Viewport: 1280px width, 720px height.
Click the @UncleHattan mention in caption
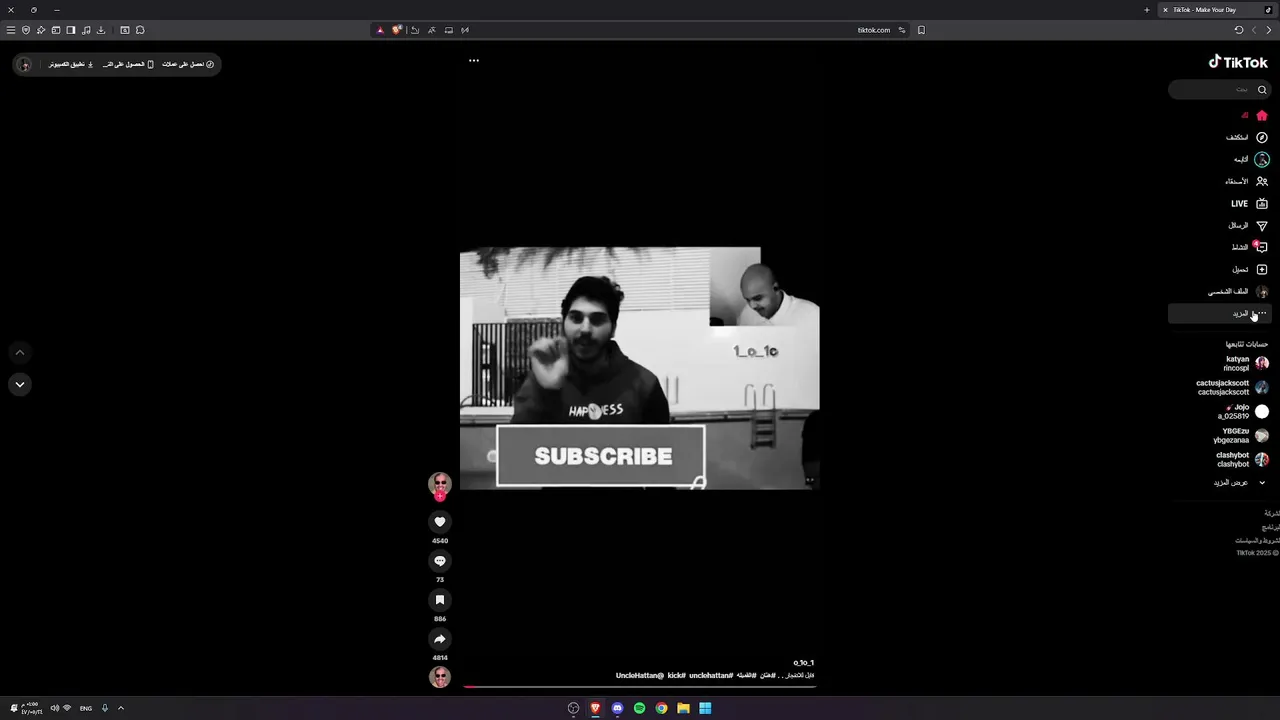pyautogui.click(x=640, y=676)
